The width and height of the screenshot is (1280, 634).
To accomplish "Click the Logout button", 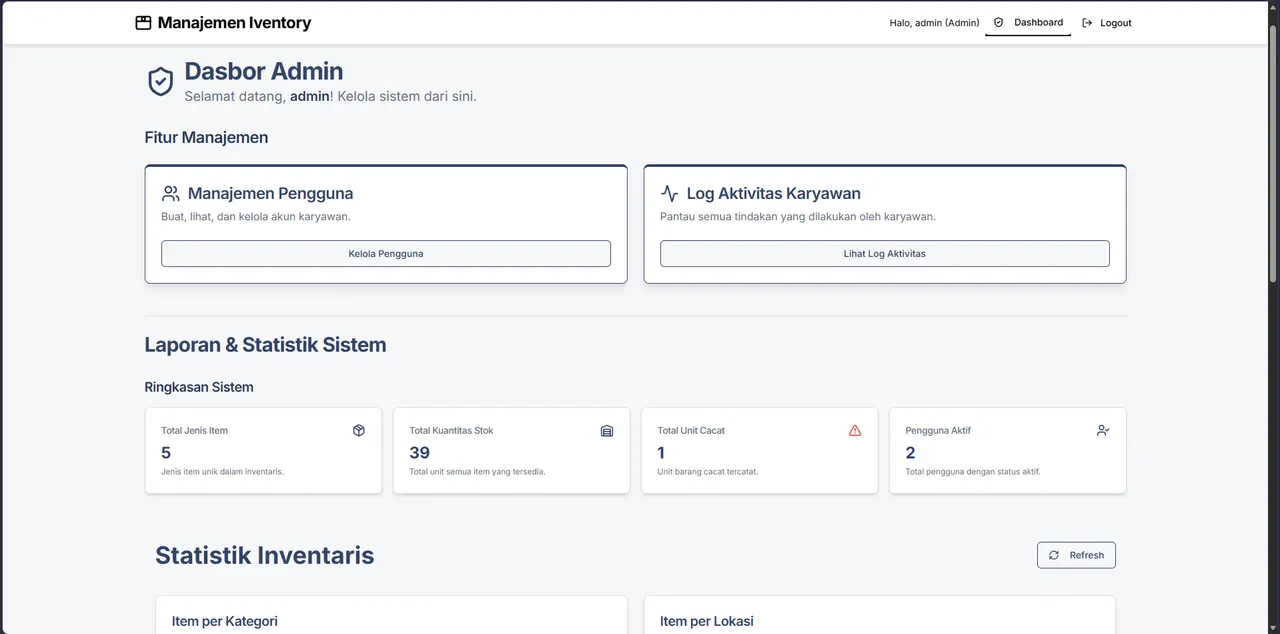I will click(1107, 23).
